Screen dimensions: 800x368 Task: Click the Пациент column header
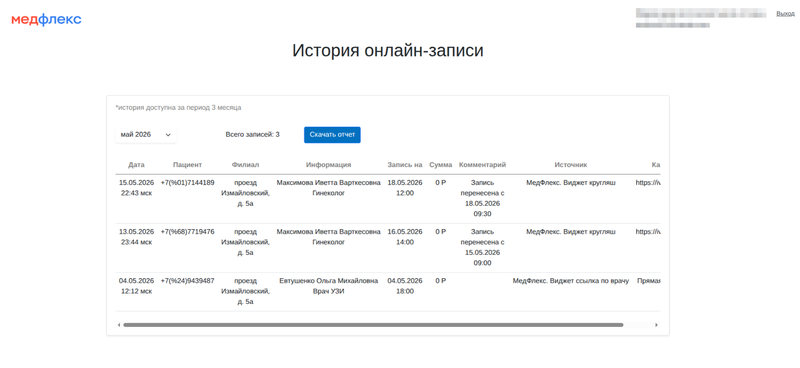(x=187, y=165)
